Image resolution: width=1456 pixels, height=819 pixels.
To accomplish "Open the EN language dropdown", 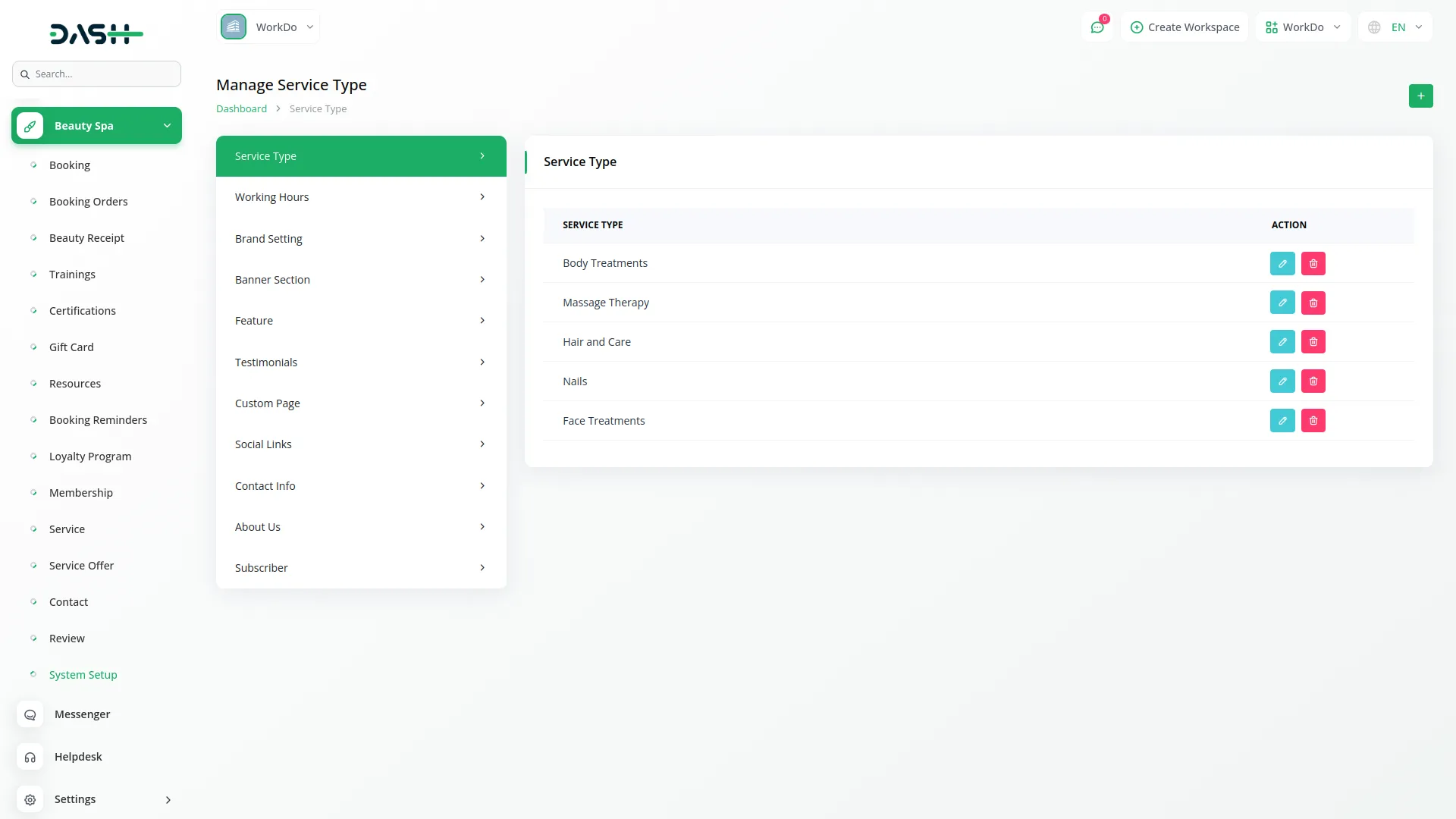I will coord(1396,27).
